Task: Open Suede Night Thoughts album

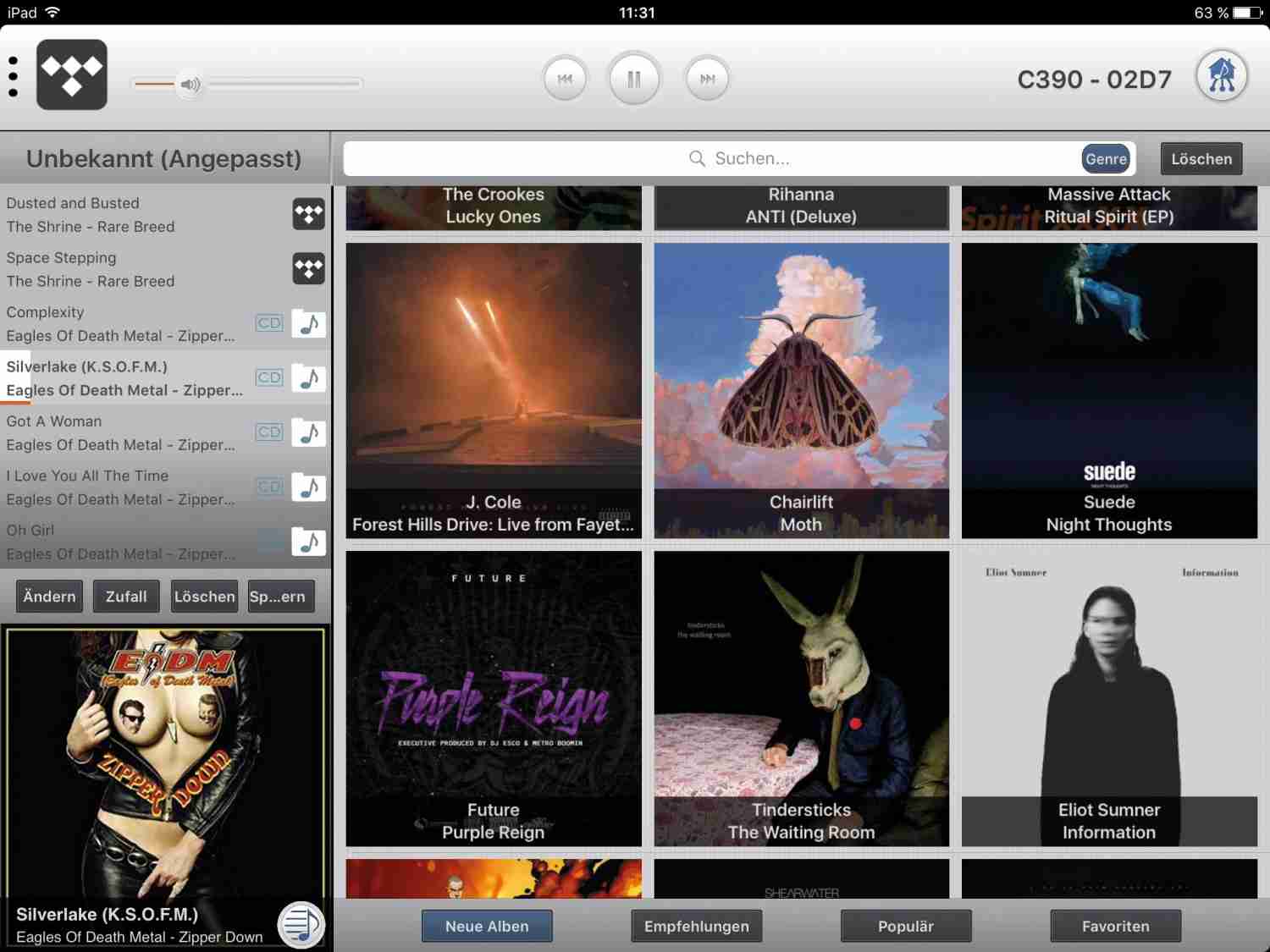Action: pyautogui.click(x=1109, y=391)
